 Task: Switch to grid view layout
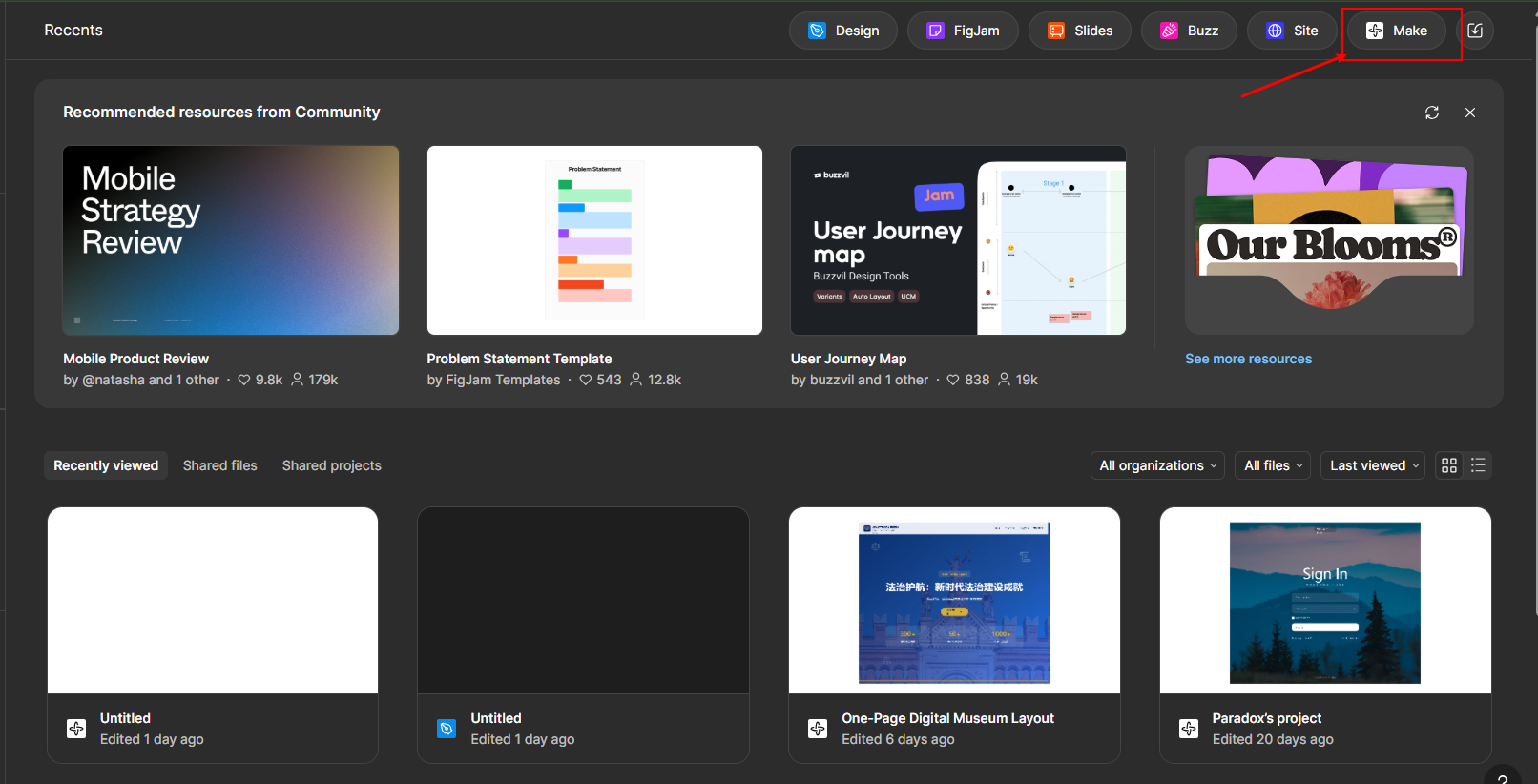pos(1449,465)
